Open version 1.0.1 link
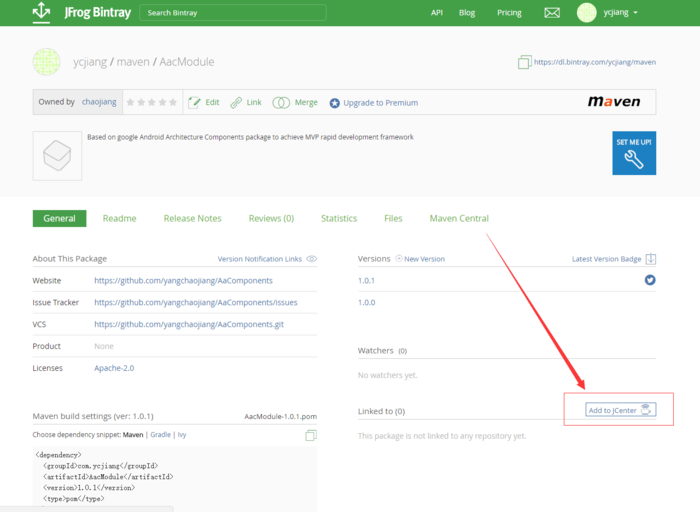This screenshot has width=700, height=512. [x=366, y=280]
